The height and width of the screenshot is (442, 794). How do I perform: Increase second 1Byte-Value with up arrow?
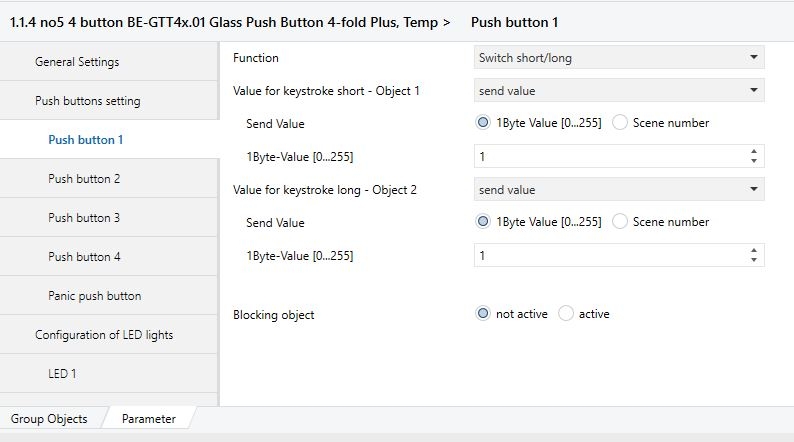(x=753, y=251)
